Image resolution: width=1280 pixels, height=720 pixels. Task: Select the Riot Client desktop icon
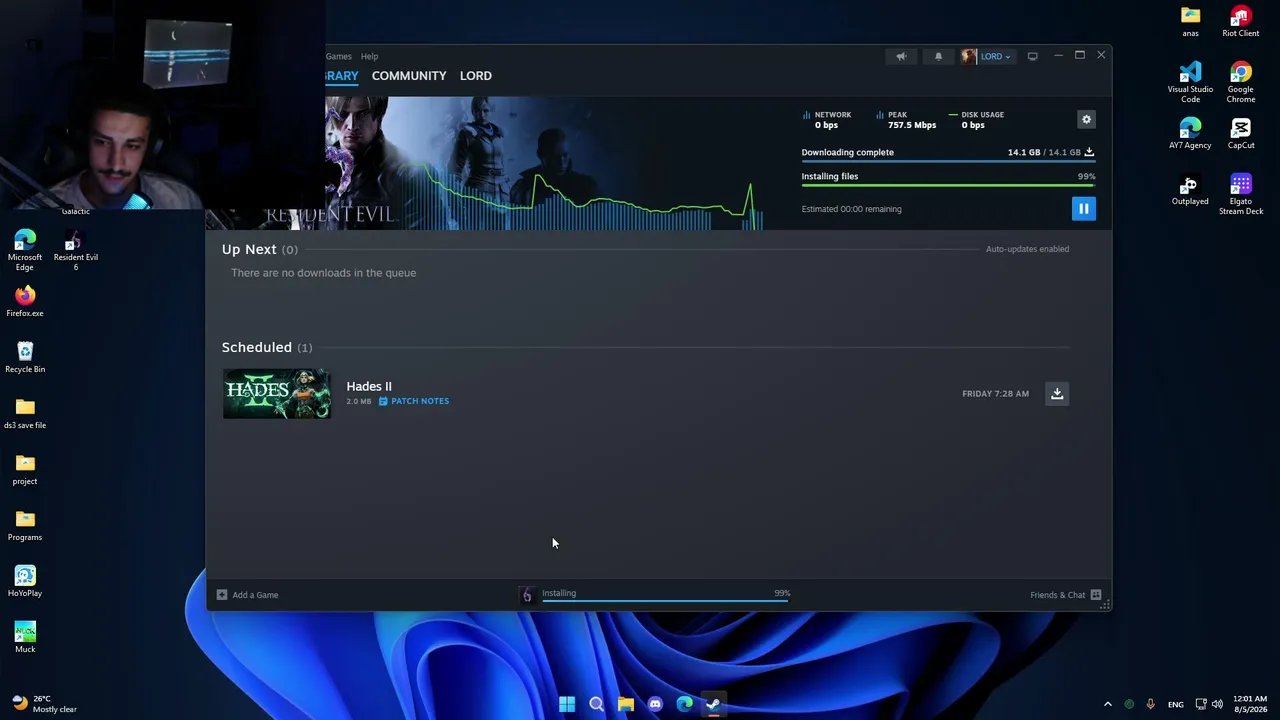point(1241,21)
